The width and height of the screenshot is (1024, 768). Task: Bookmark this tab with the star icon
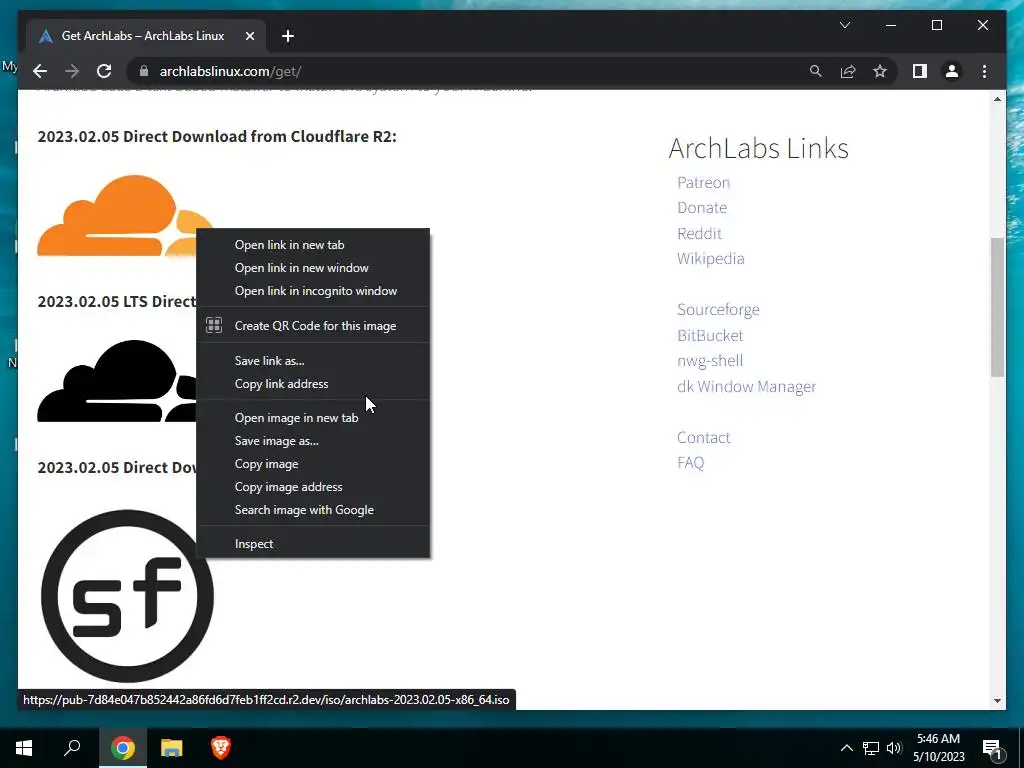[x=880, y=71]
